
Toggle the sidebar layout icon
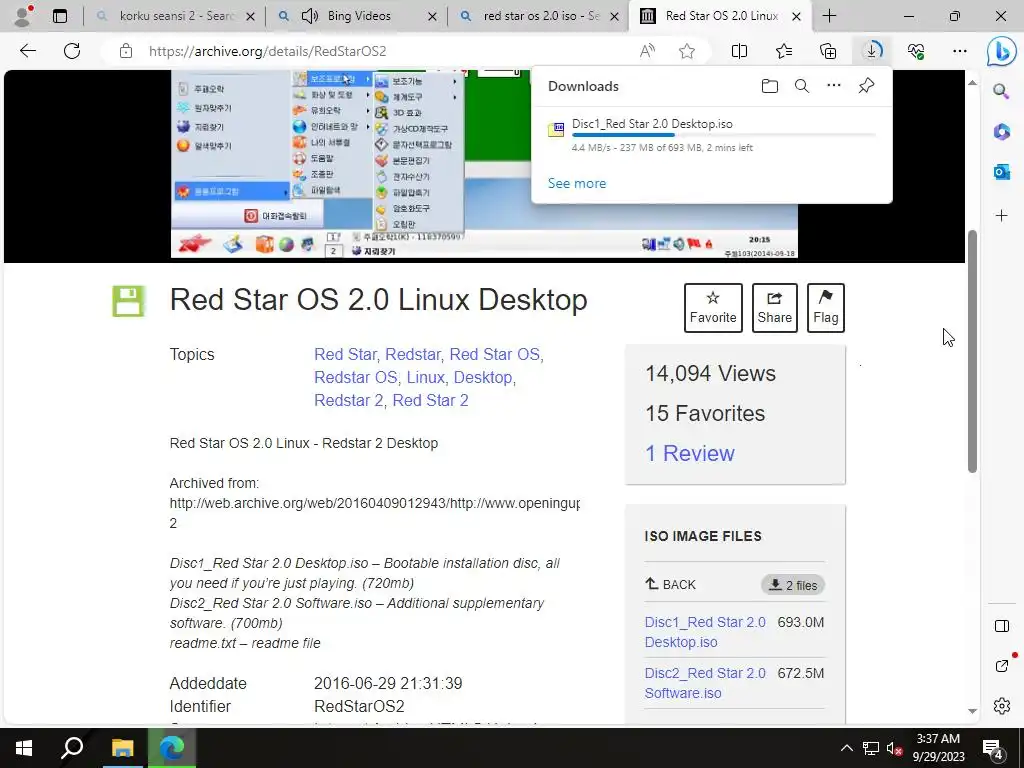click(x=1001, y=626)
